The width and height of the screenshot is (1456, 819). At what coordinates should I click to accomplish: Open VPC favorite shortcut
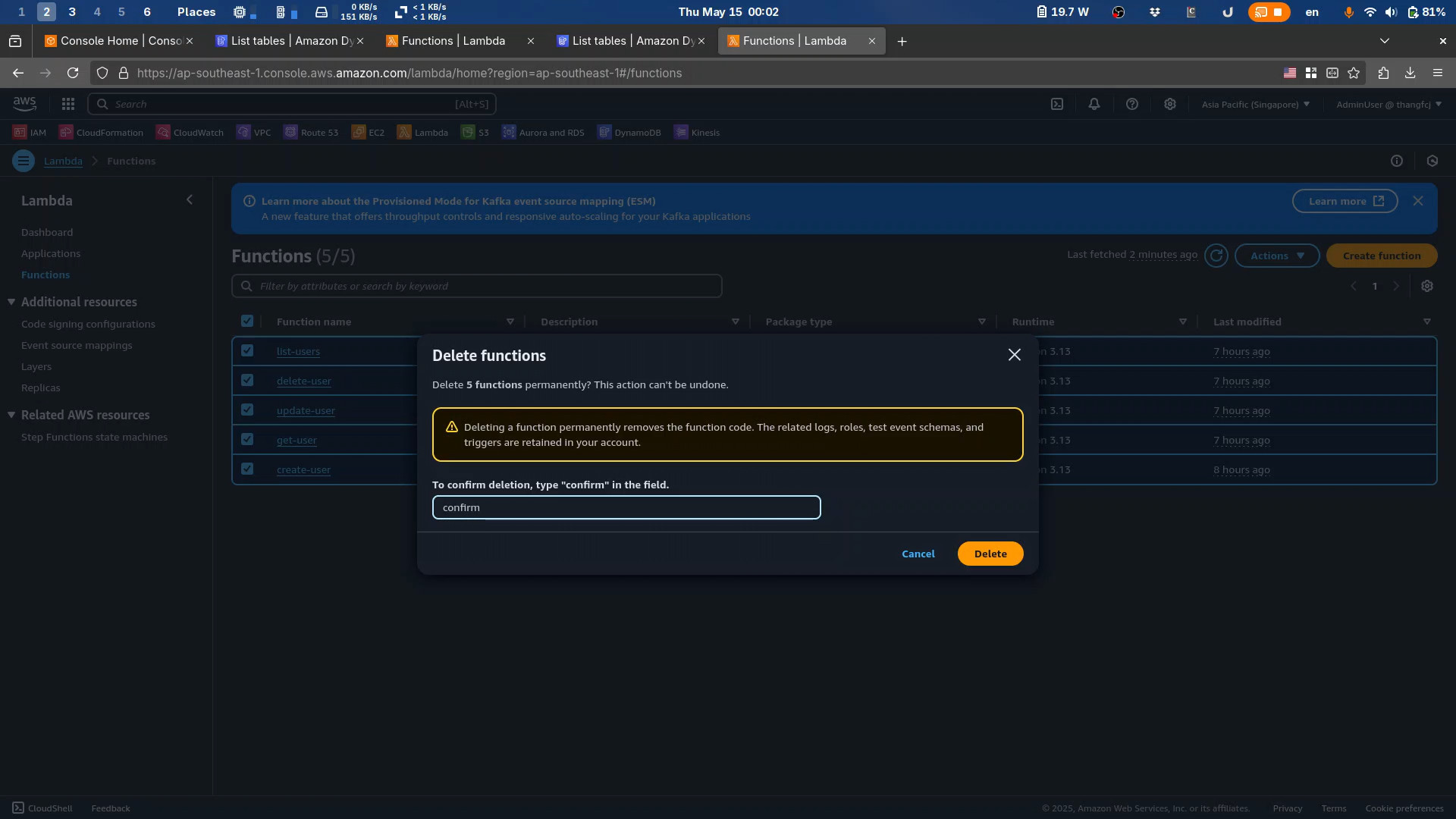coord(253,132)
